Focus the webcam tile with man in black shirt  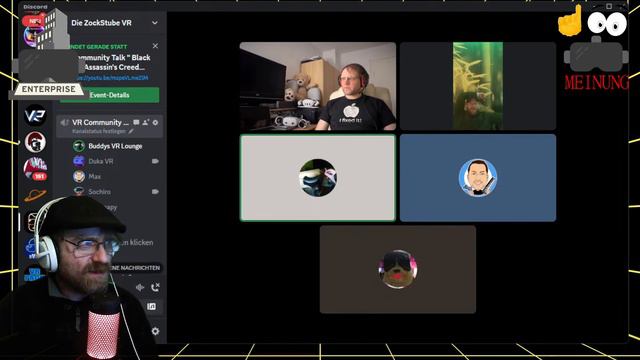318,86
